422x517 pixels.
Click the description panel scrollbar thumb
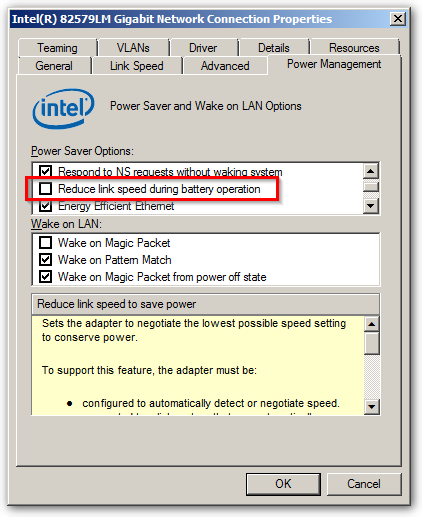tap(372, 343)
